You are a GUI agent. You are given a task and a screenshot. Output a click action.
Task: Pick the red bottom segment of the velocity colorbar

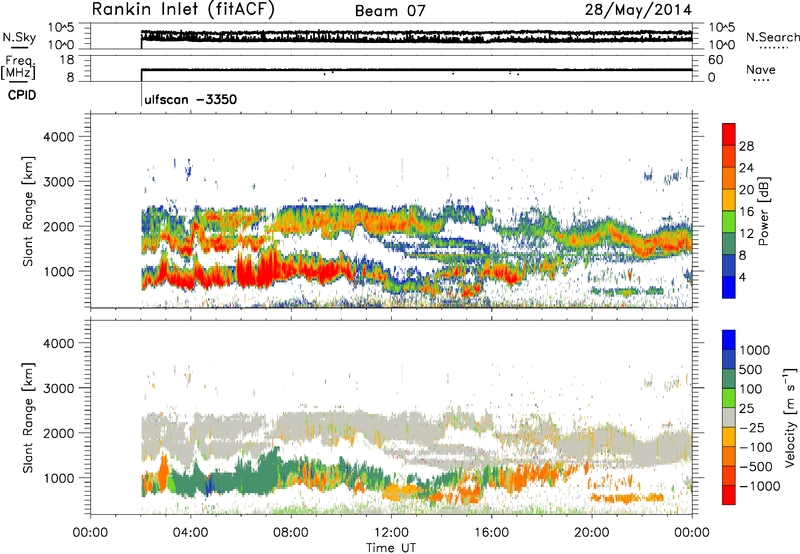pyautogui.click(x=729, y=495)
